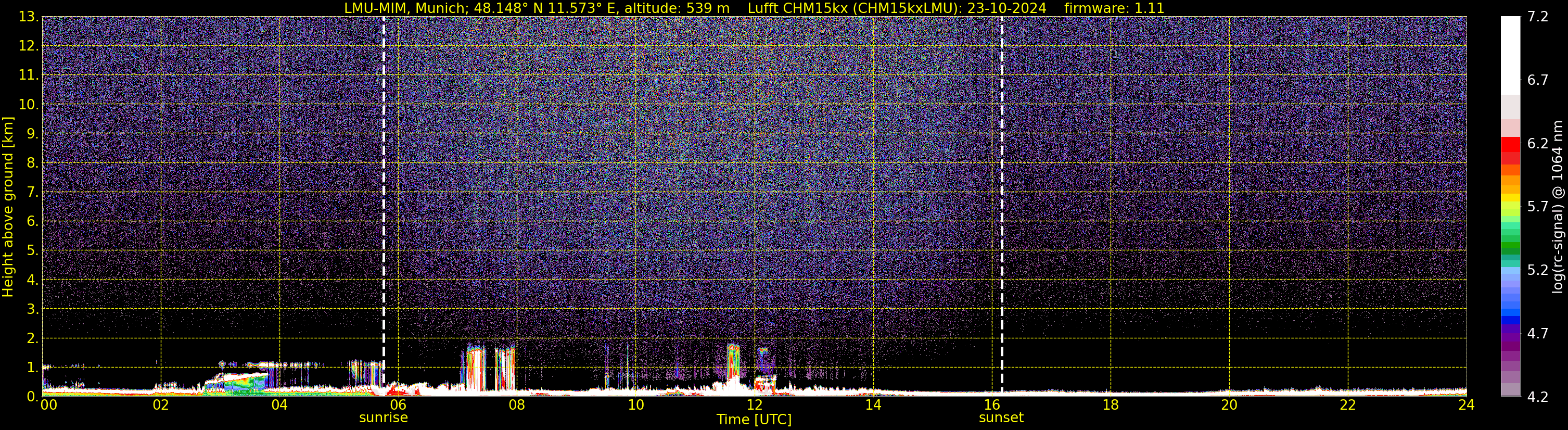Click the time tick label '14'
The height and width of the screenshot is (430, 1568).
click(873, 405)
